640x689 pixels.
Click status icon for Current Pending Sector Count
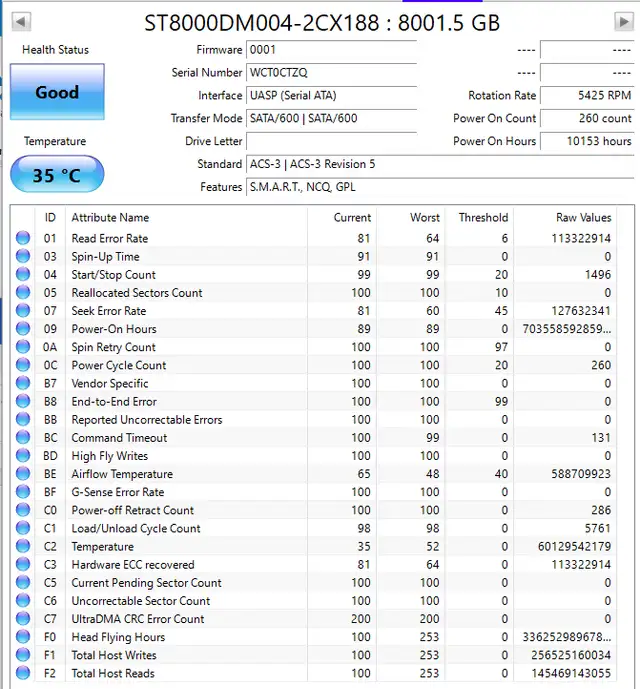point(23,582)
